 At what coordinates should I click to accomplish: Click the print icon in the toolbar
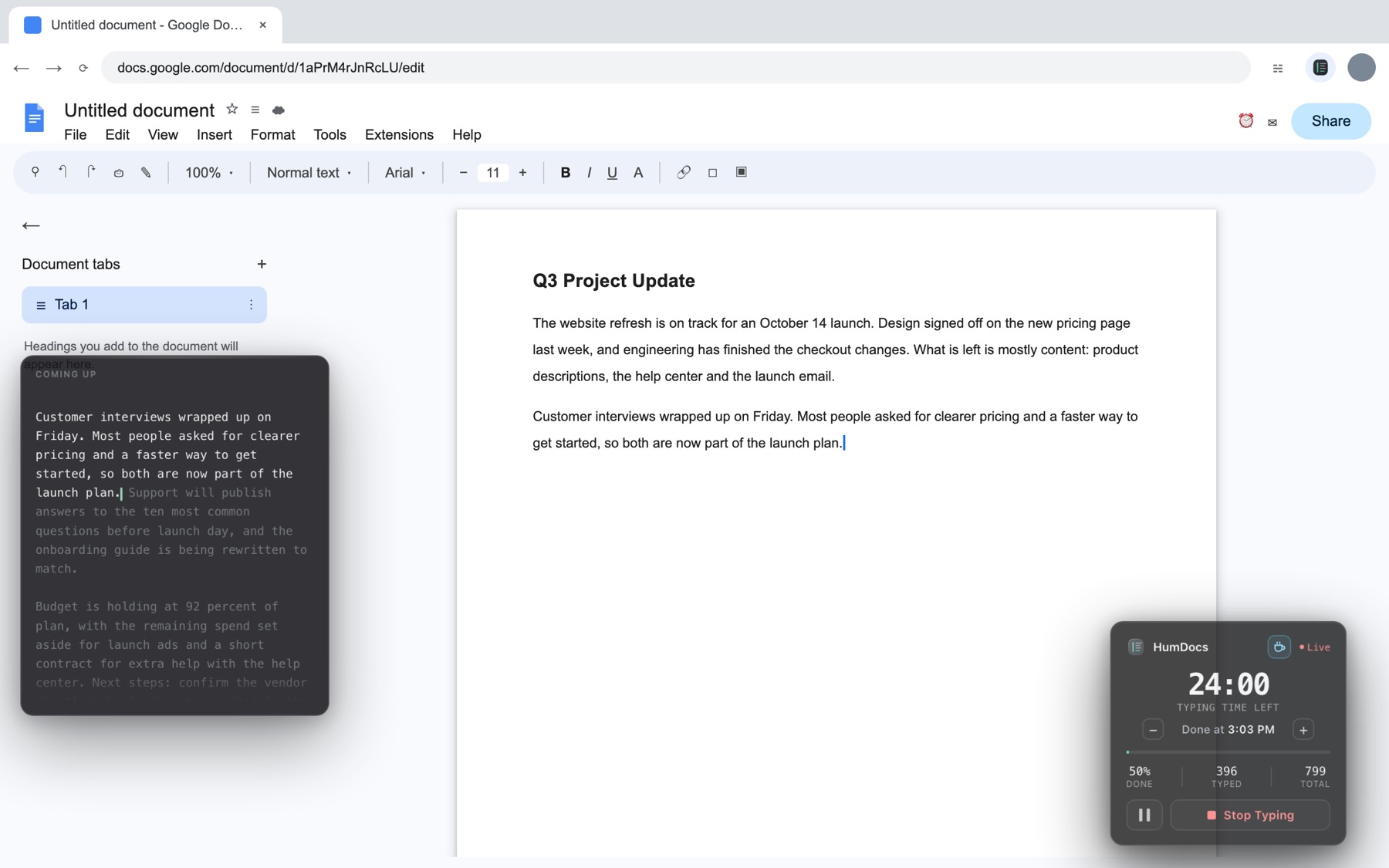pyautogui.click(x=118, y=173)
